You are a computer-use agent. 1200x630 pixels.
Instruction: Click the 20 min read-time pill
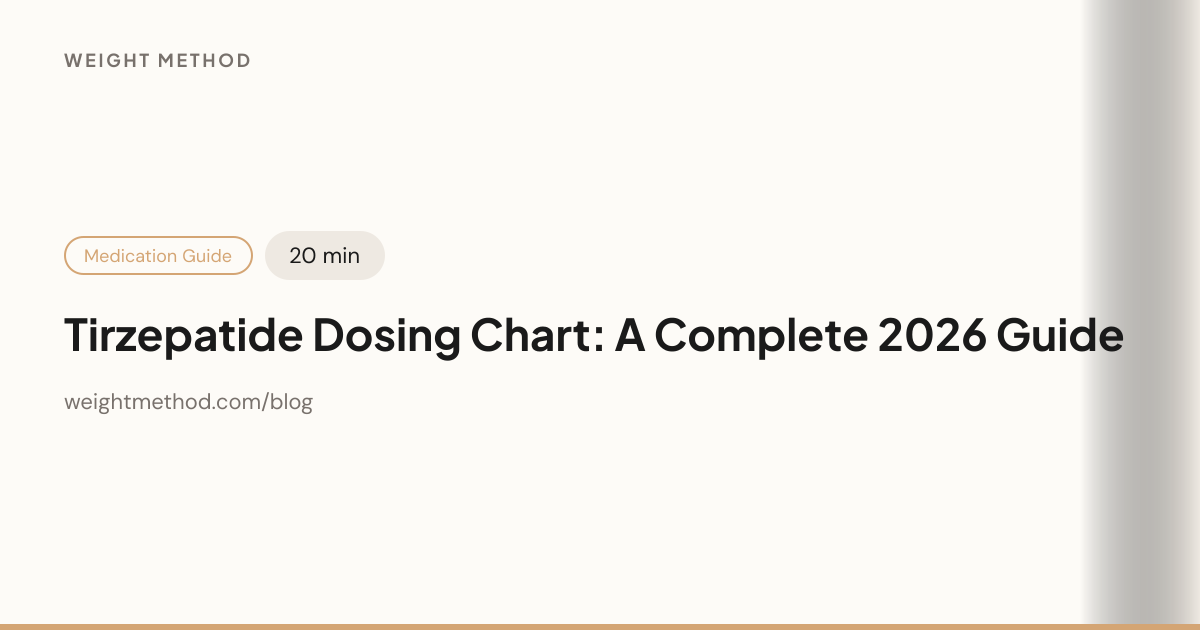pyautogui.click(x=325, y=256)
